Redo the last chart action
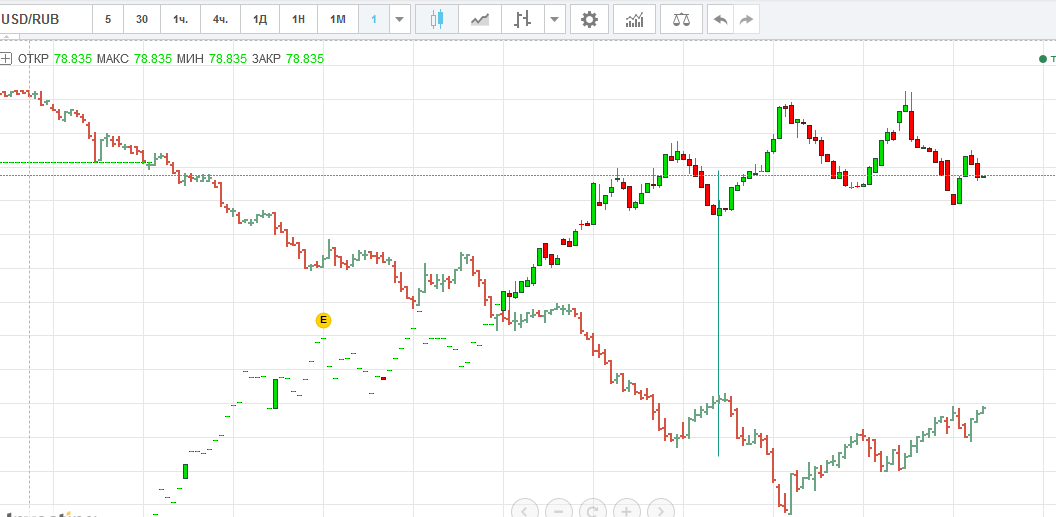1056x517 pixels. pyautogui.click(x=746, y=19)
